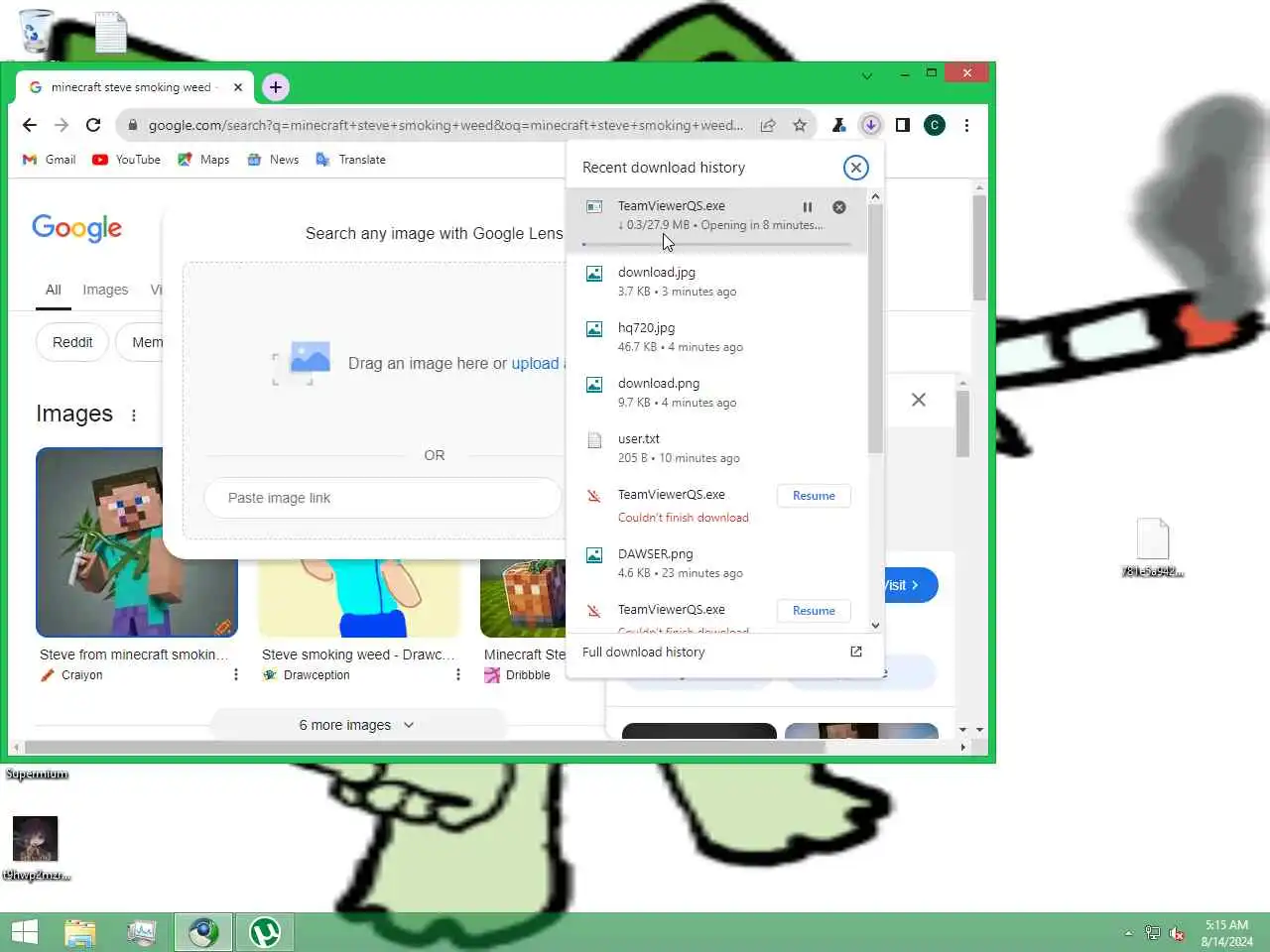Open more options for Craiyon result
The image size is (1270, 952).
(x=235, y=675)
